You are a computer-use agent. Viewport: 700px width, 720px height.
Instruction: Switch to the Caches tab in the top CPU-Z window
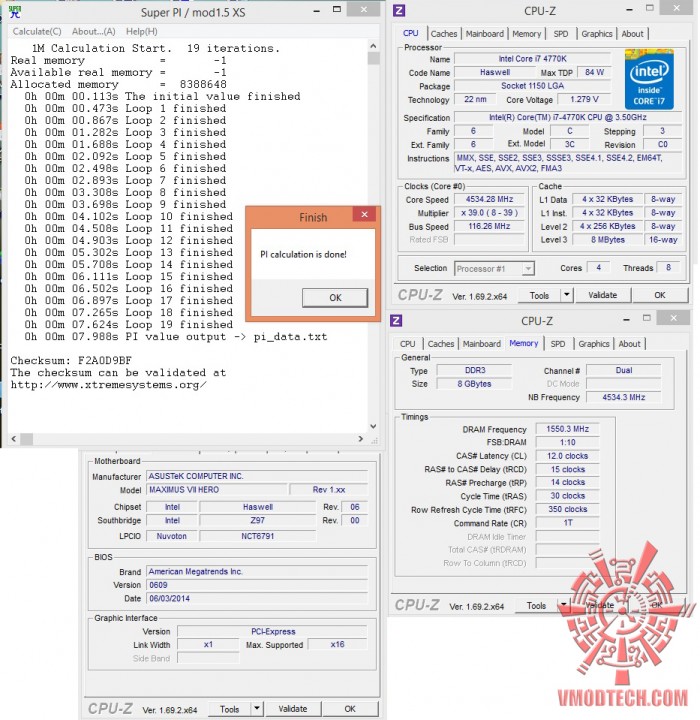coord(444,34)
